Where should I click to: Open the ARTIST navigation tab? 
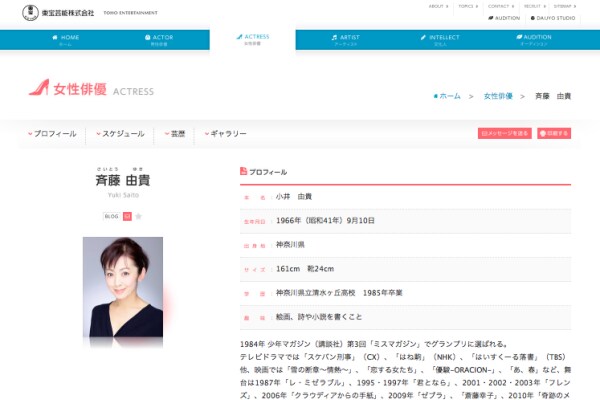coord(346,40)
